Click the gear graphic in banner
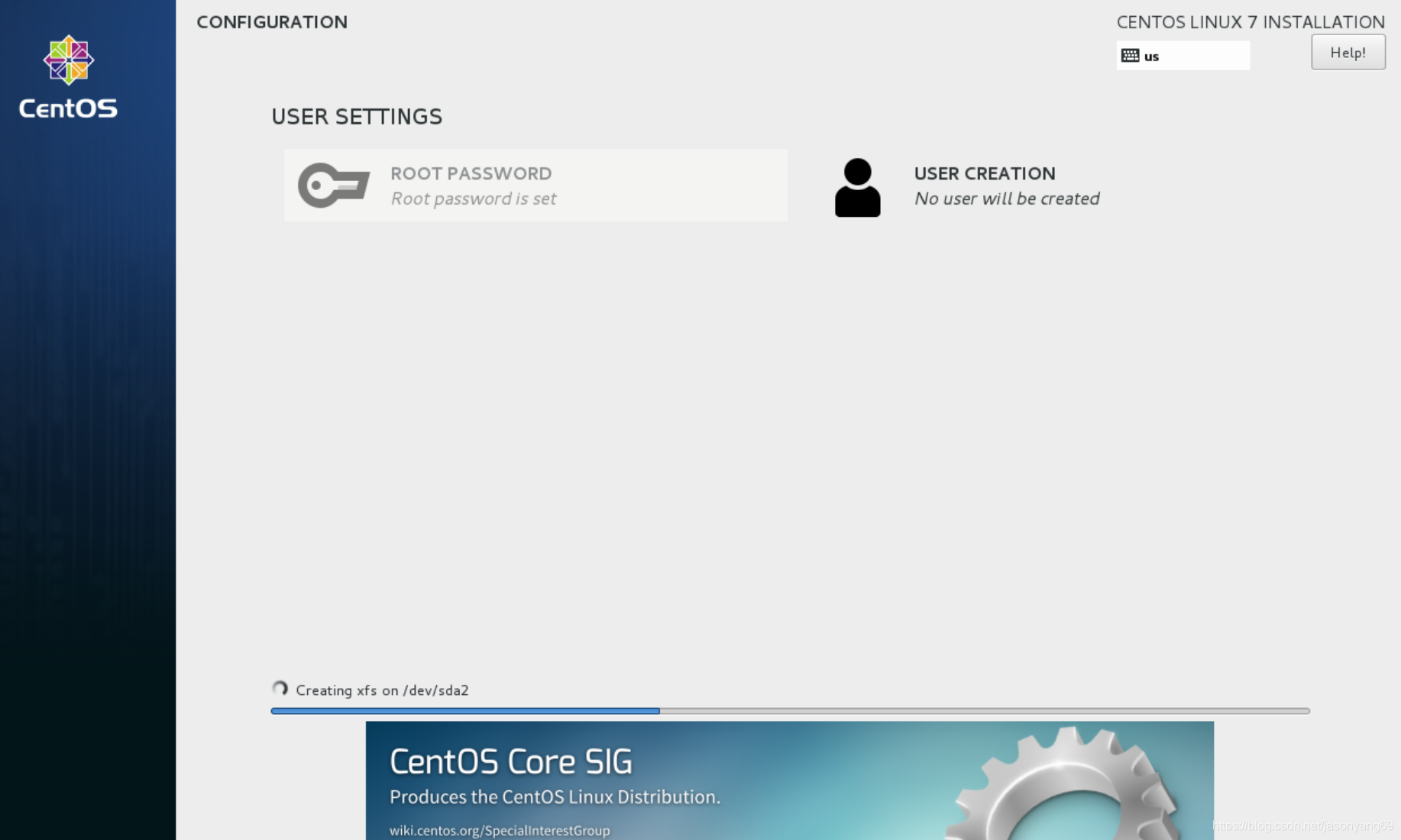The width and height of the screenshot is (1401, 840). pyautogui.click(x=1064, y=783)
